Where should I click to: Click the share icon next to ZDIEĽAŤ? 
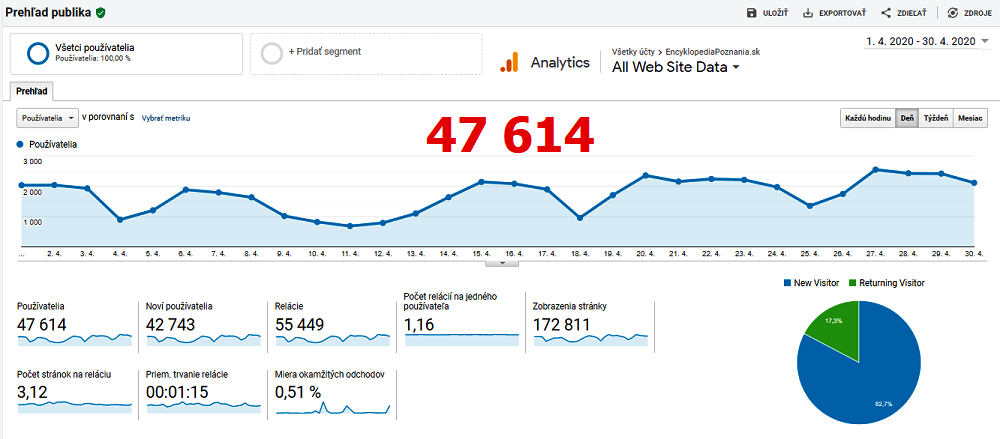click(x=886, y=13)
